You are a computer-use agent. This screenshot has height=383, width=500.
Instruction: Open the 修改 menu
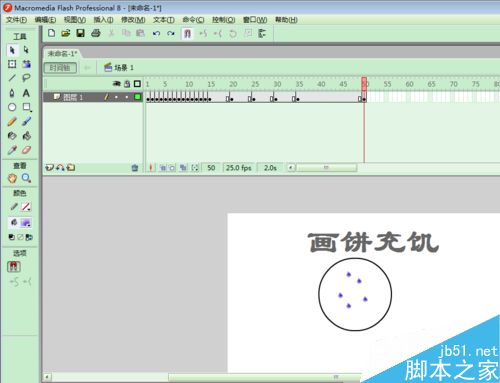click(133, 20)
